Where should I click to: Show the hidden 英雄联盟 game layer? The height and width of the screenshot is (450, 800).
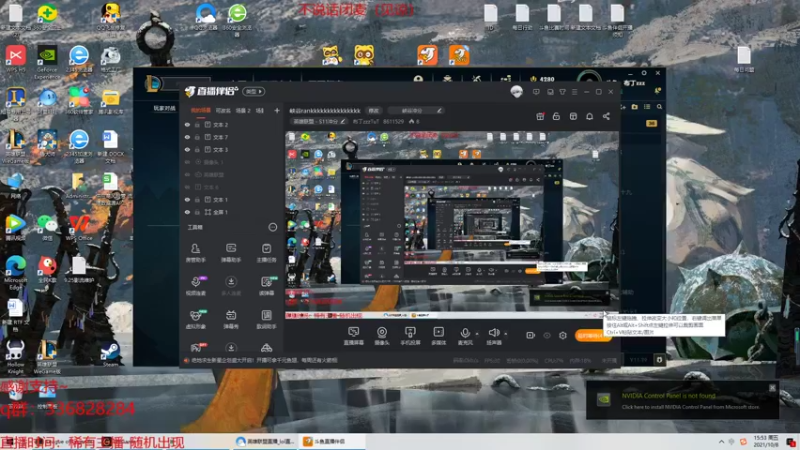click(187, 174)
